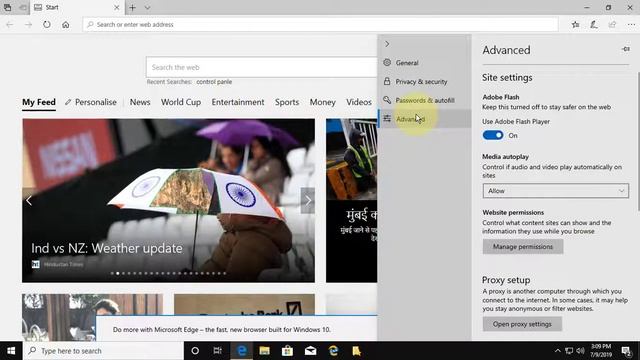Screen dimensions: 640x360
Task: Open network status tray icon
Action: tap(569, 351)
